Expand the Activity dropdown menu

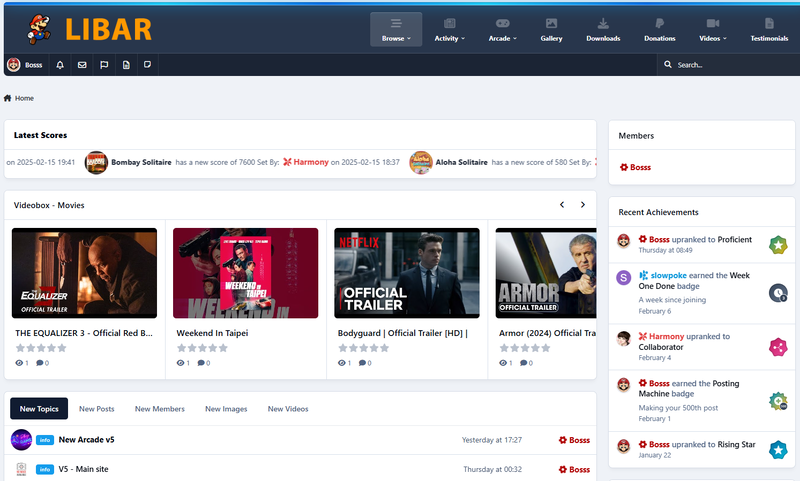449,29
